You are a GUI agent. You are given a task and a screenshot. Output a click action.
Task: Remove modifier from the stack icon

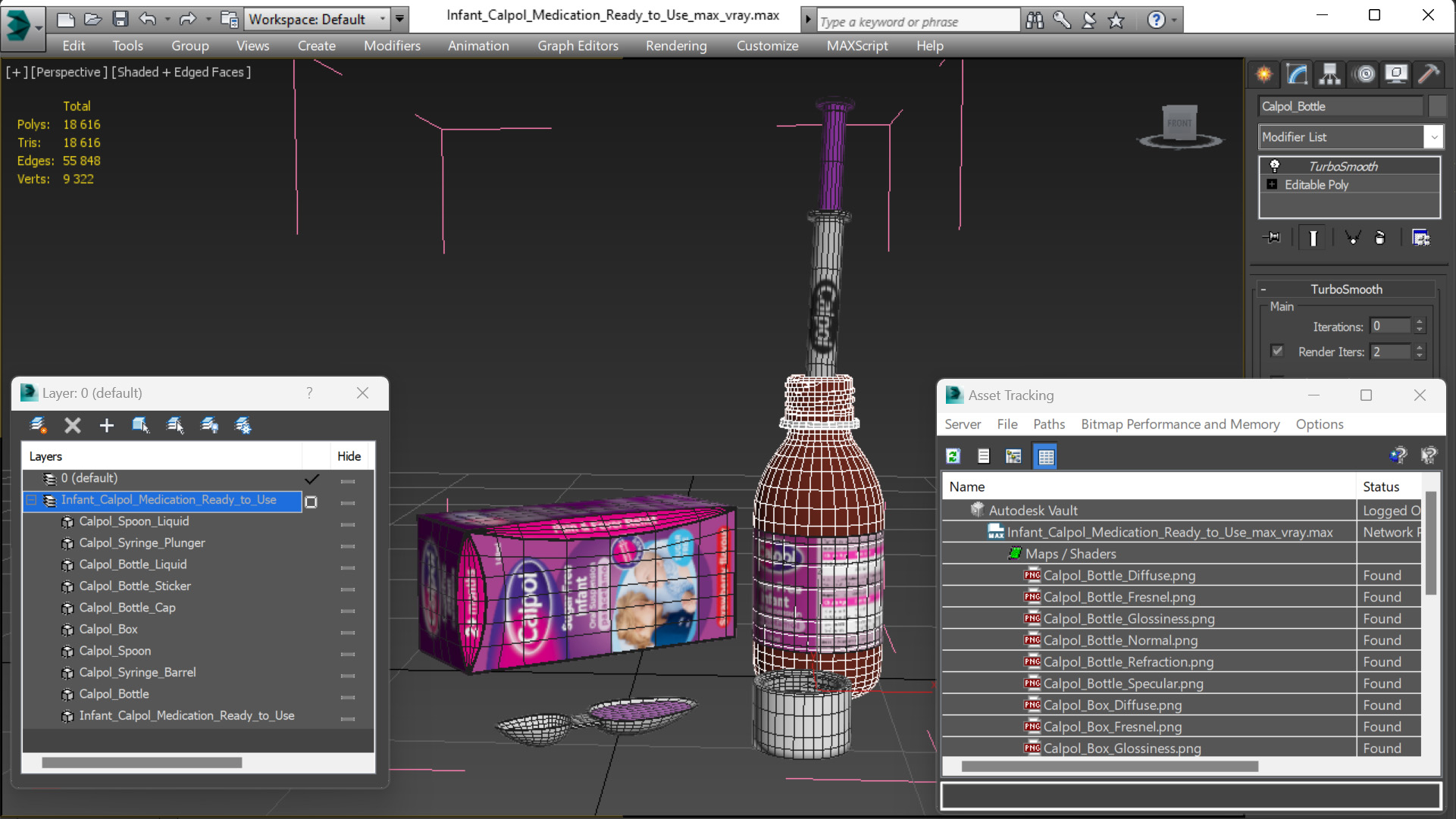(1380, 238)
